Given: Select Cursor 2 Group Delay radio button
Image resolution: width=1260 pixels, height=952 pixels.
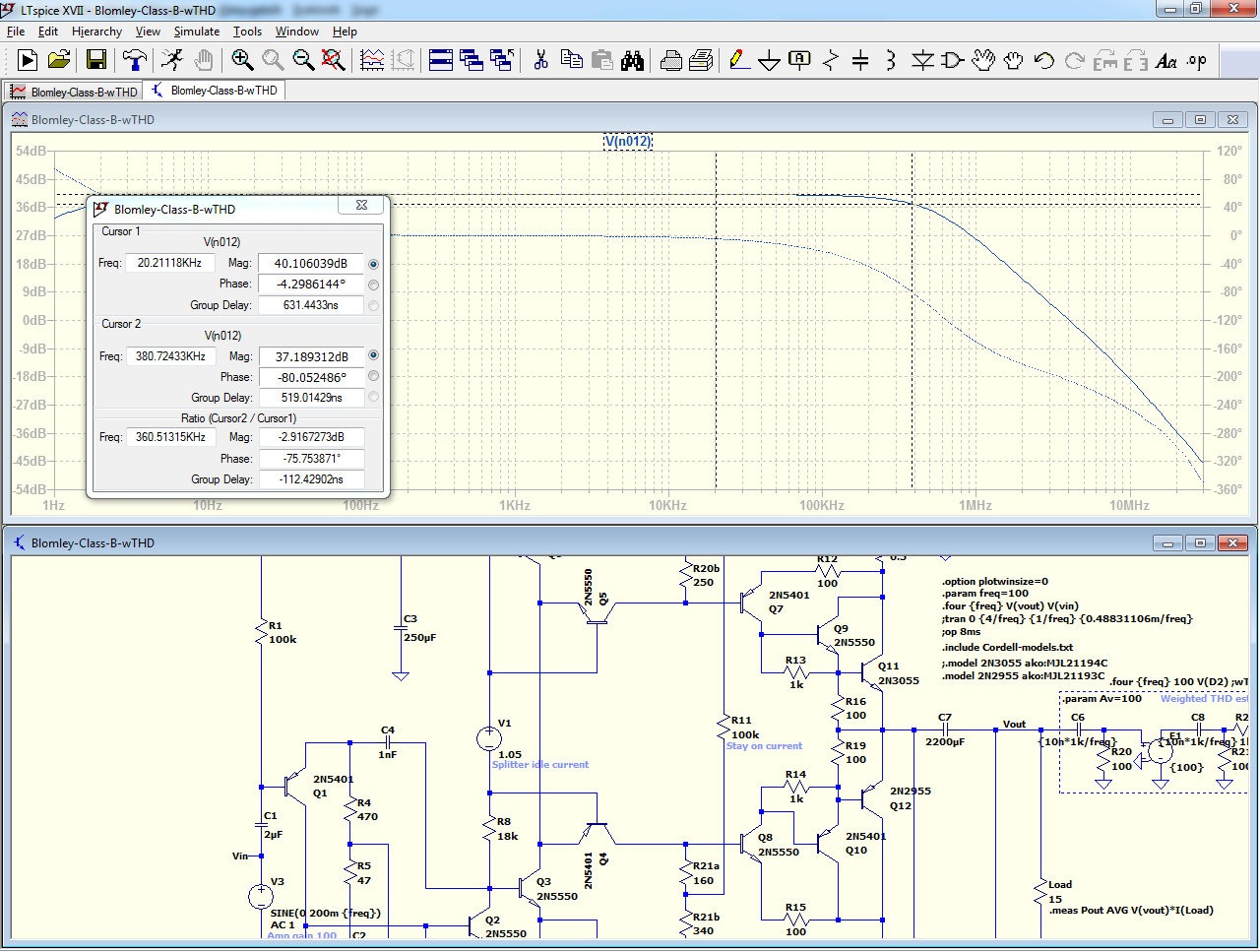Looking at the screenshot, I should click(373, 397).
